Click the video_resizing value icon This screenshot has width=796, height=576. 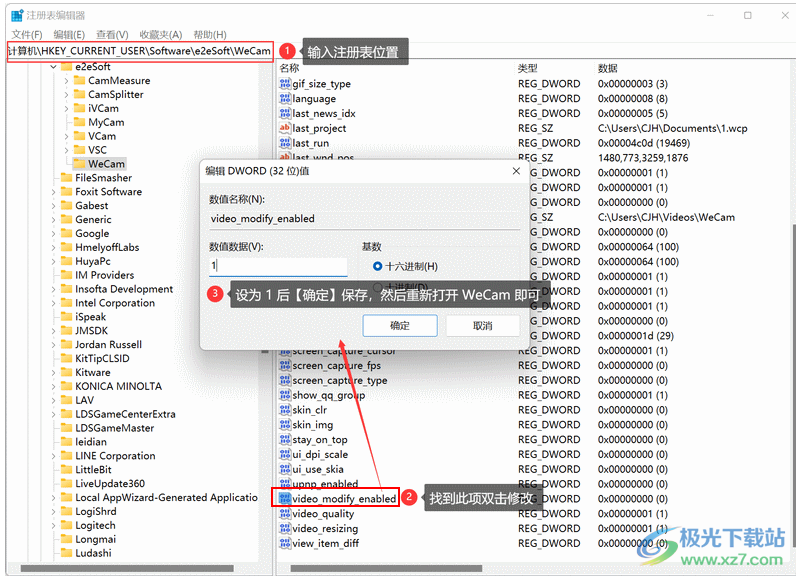point(285,528)
